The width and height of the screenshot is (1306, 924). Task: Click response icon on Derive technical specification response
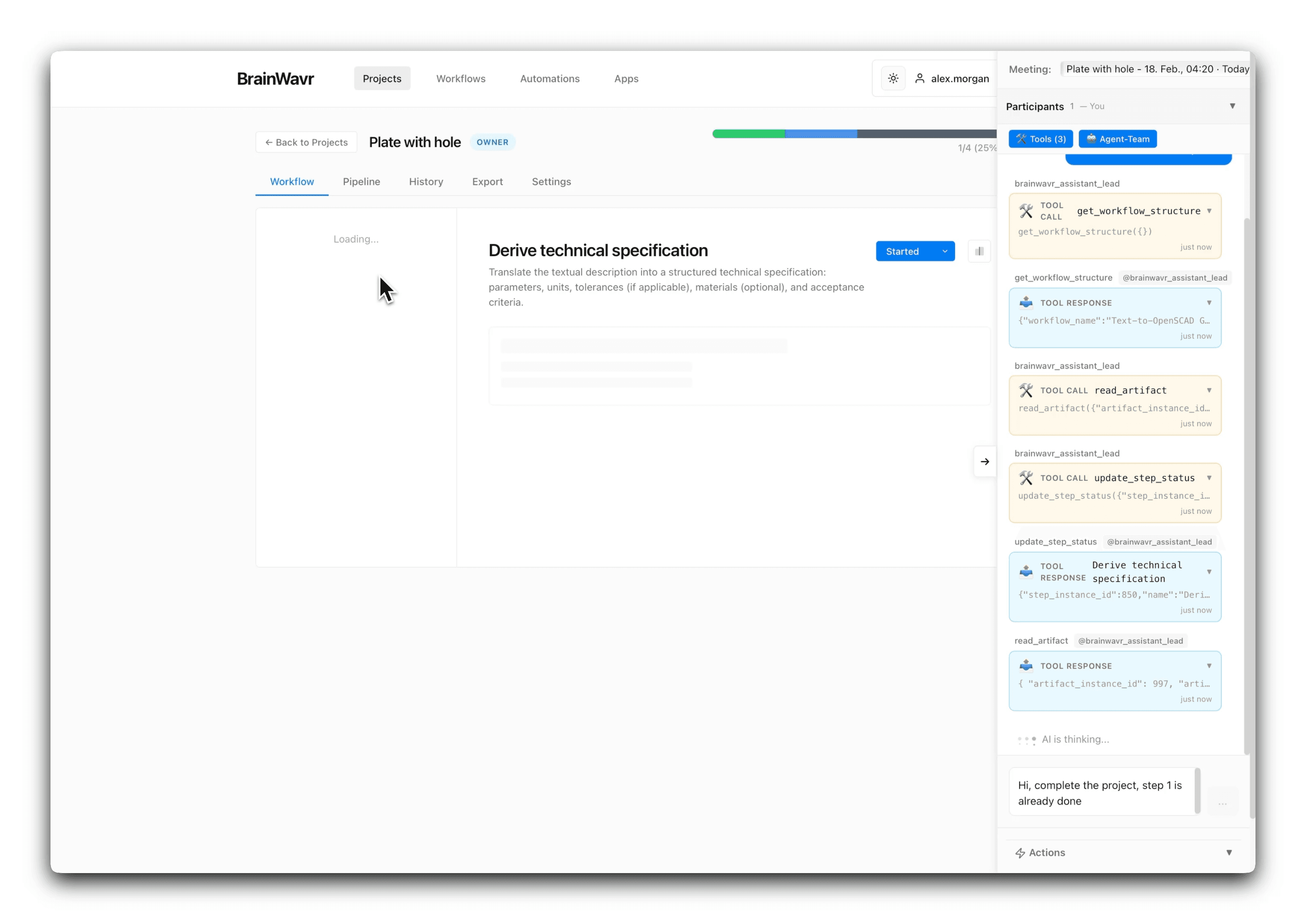point(1025,571)
